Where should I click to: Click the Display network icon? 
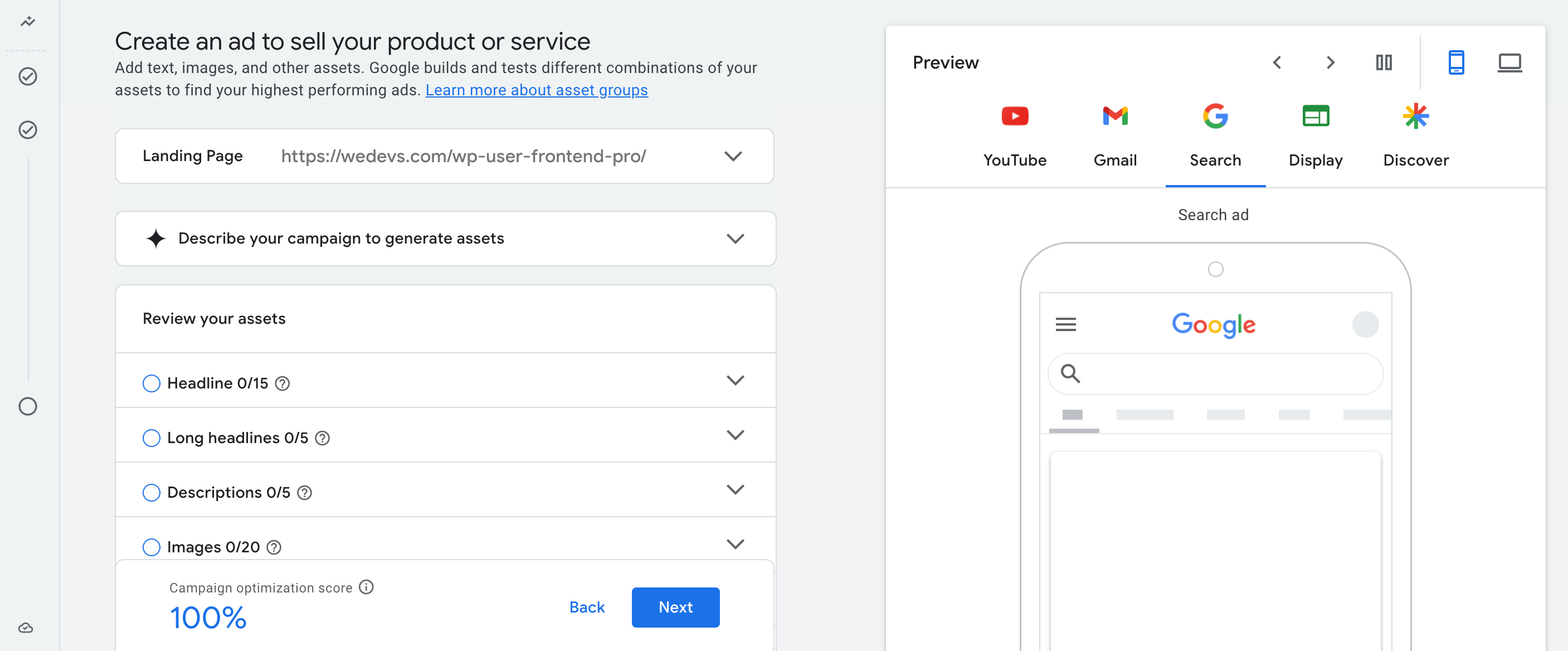tap(1316, 116)
